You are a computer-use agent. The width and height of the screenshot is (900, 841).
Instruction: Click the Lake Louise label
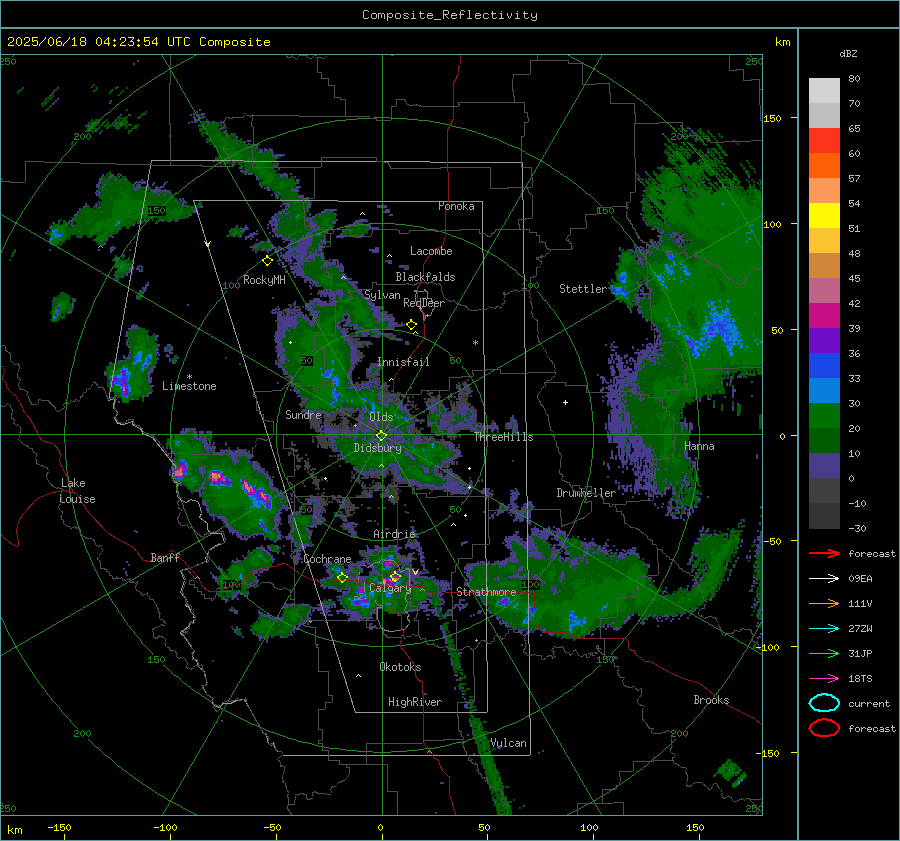(x=77, y=491)
